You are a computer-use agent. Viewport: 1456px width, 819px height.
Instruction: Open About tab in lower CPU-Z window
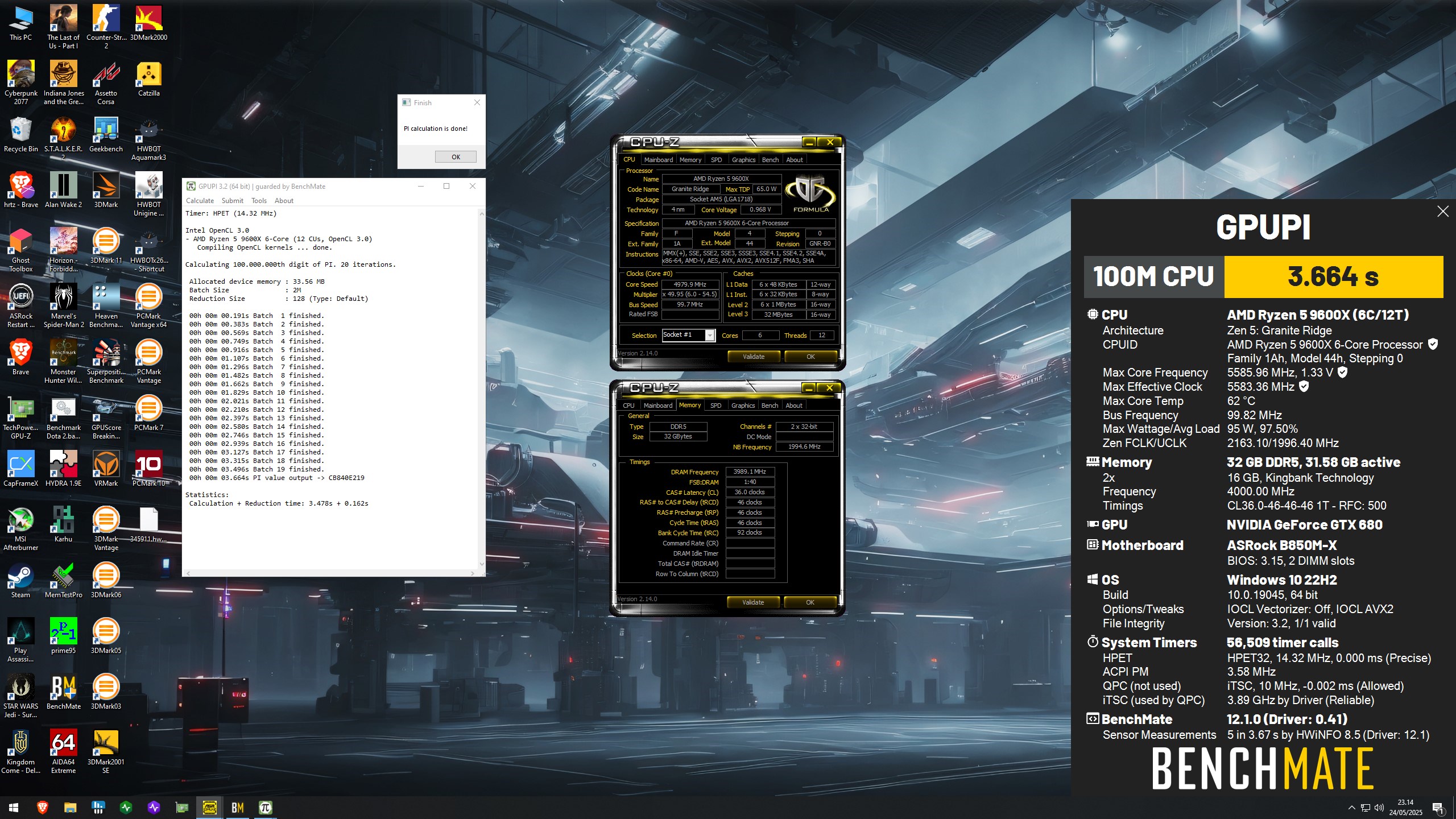click(x=793, y=406)
